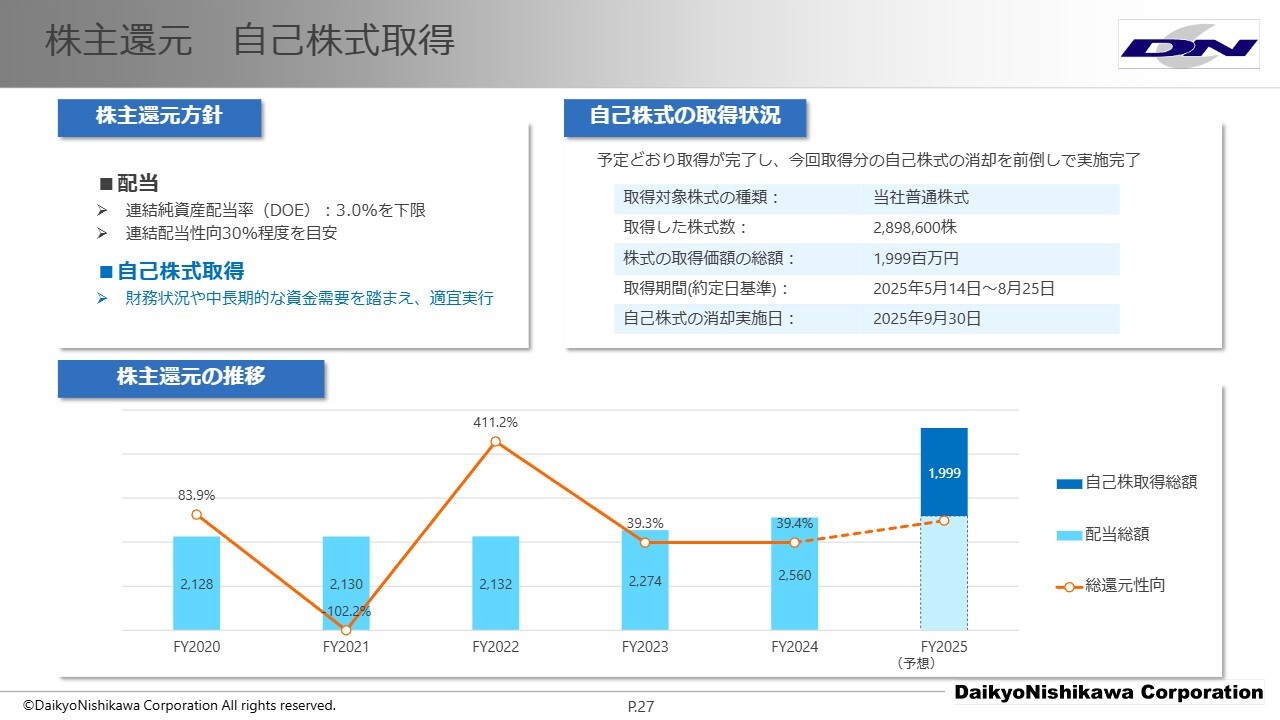
Task: Select the 411.2% data point on the line
Action: tap(495, 441)
